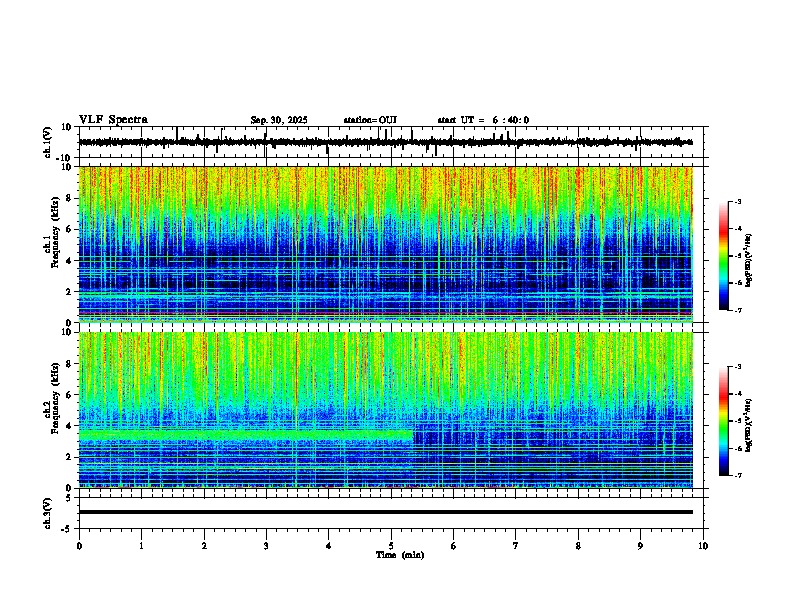Click the green 3.5 kHz band in ch.2 spectrogram
792x612 pixels.
click(x=246, y=434)
